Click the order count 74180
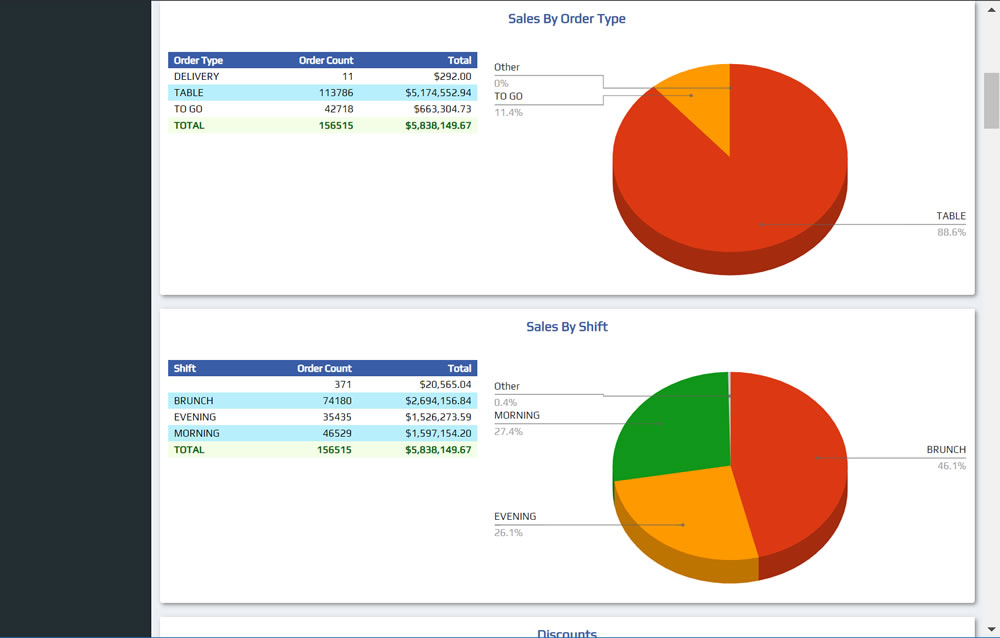The height and width of the screenshot is (638, 1000). tap(337, 401)
